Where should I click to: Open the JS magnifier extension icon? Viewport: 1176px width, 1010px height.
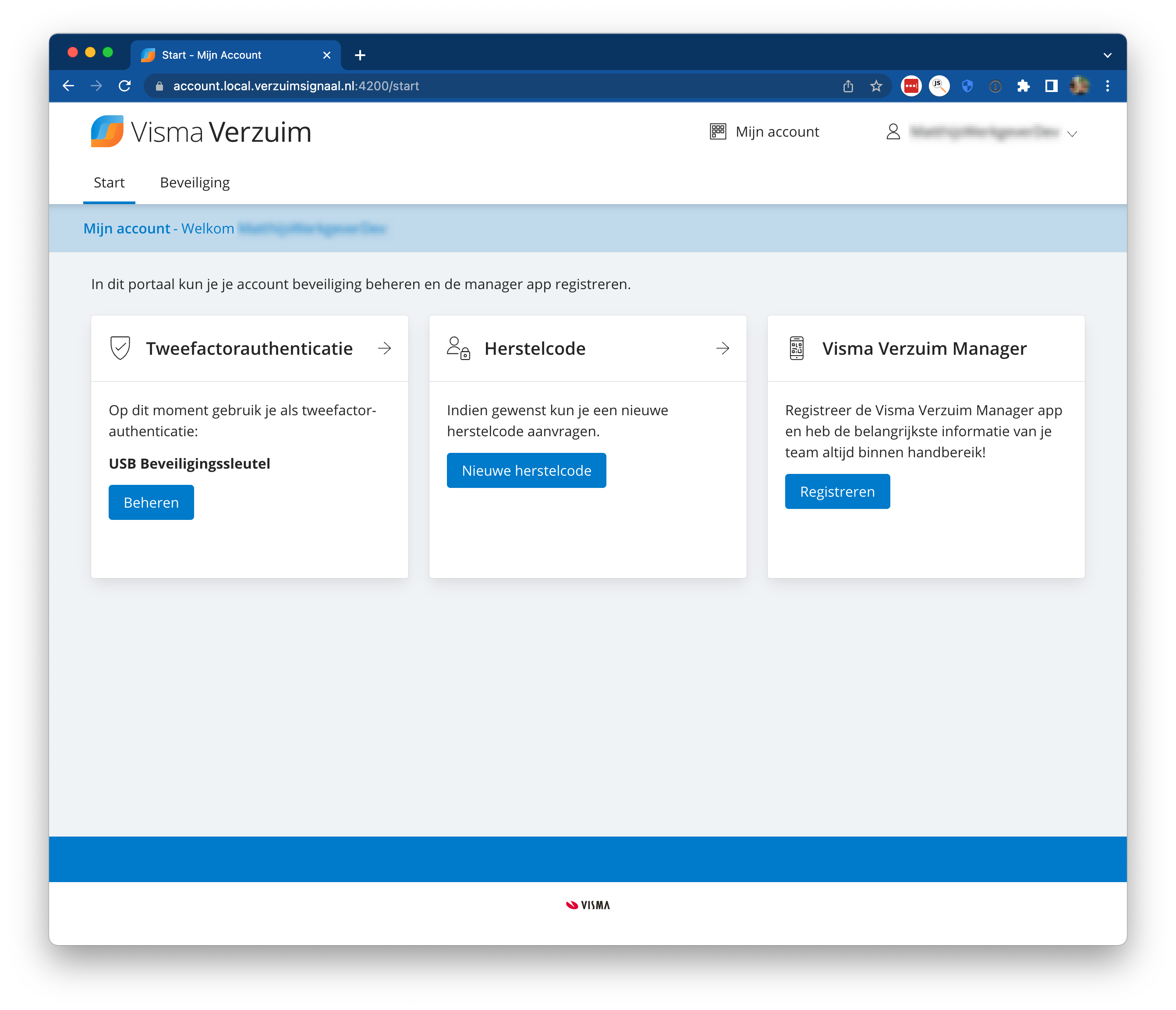tap(939, 86)
